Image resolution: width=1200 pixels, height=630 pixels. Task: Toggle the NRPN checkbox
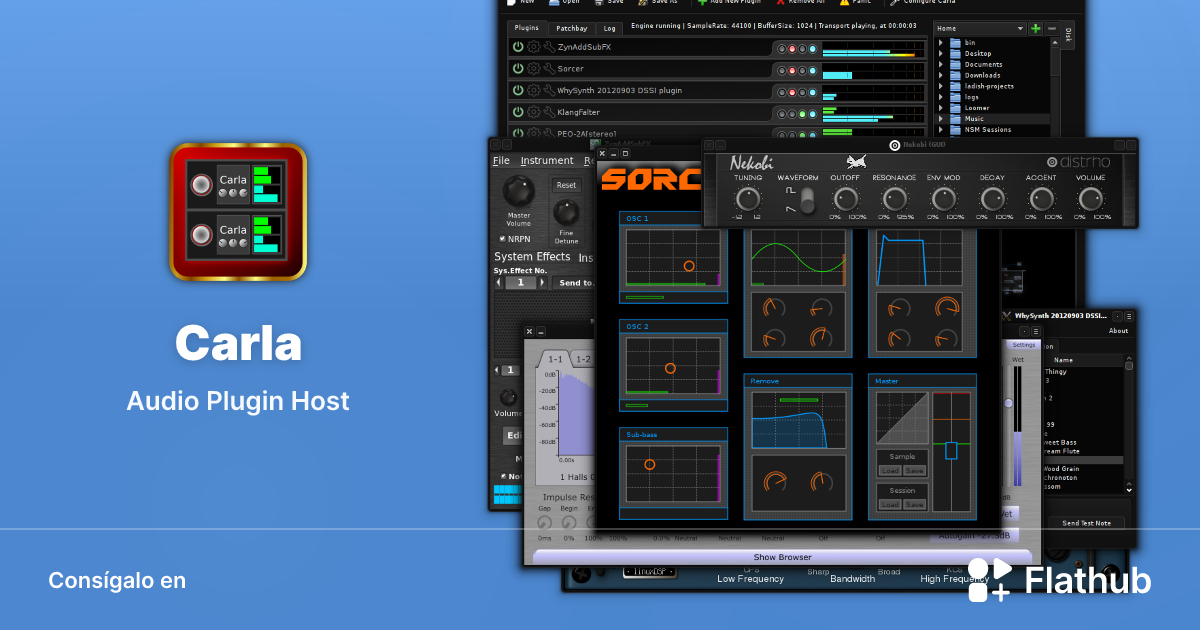(x=502, y=239)
